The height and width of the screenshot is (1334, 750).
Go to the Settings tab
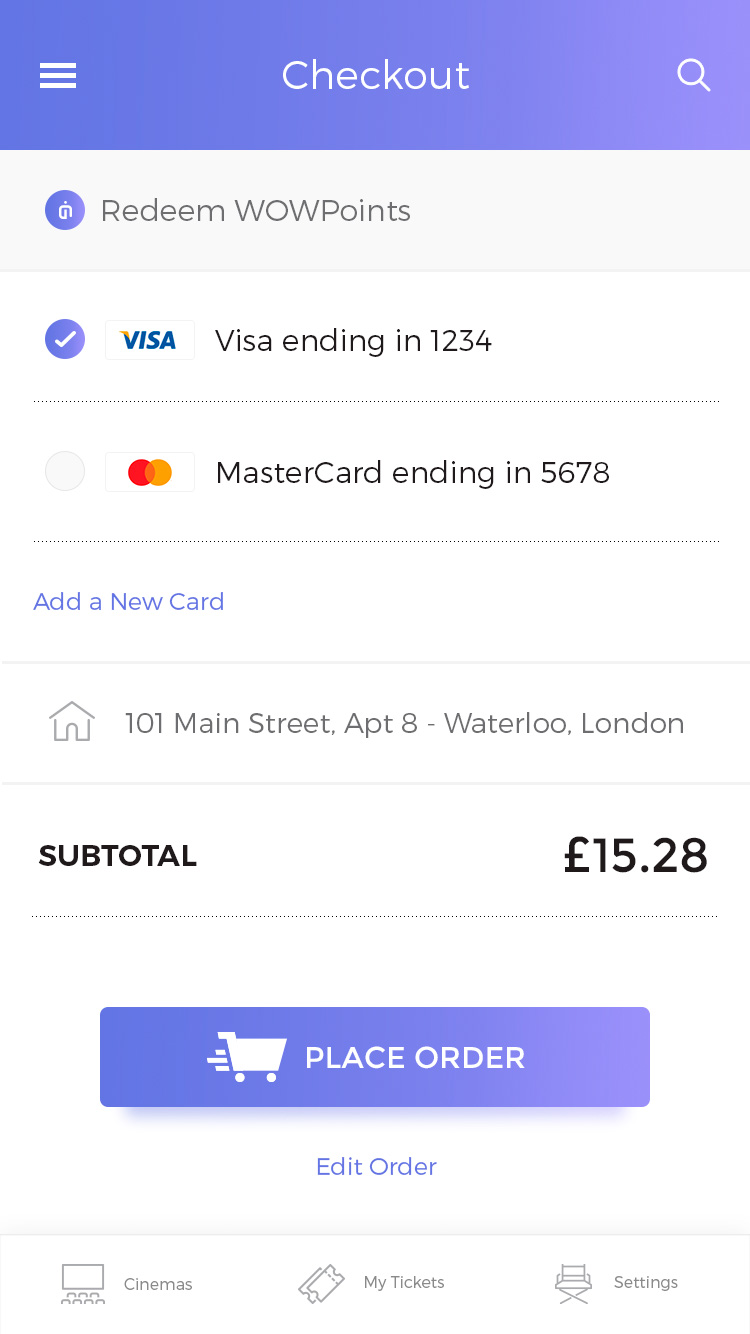tap(645, 1283)
